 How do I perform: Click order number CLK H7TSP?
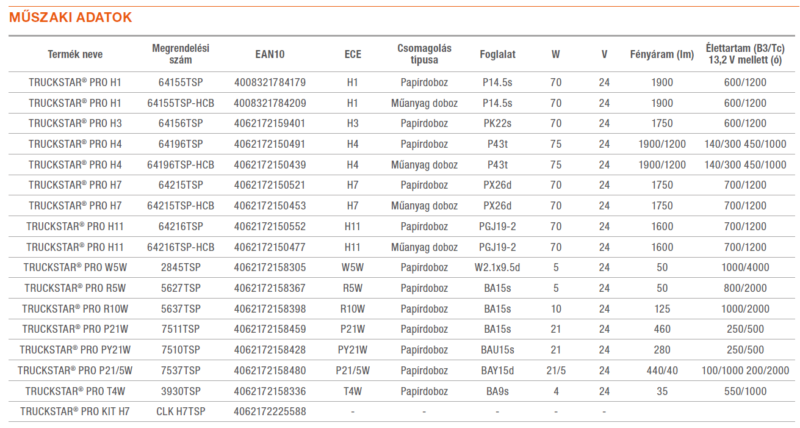[x=181, y=411]
